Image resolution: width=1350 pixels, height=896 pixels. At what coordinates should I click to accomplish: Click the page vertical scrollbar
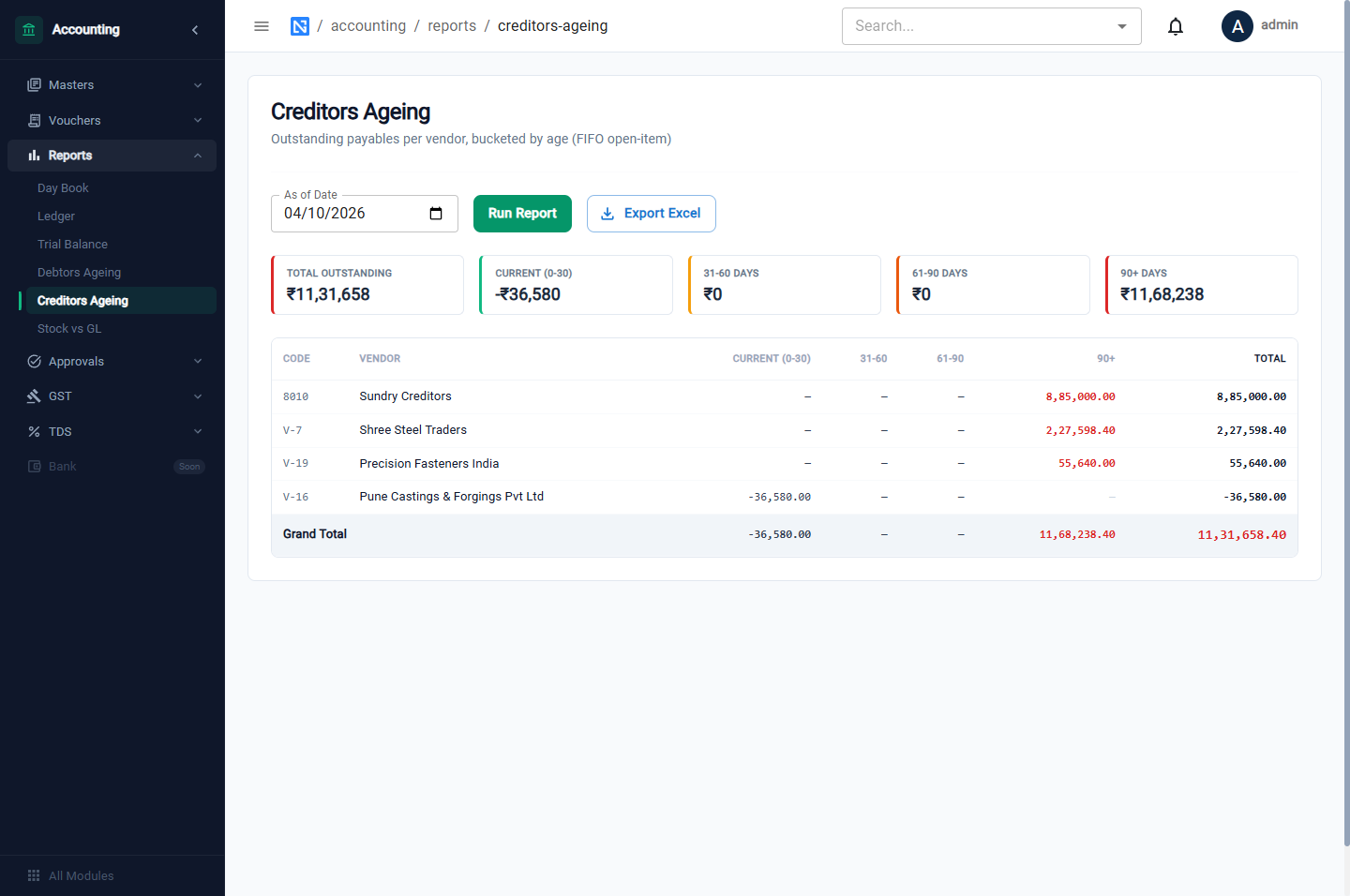[x=1346, y=422]
